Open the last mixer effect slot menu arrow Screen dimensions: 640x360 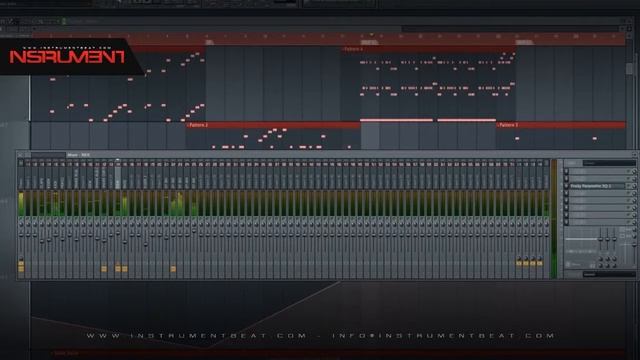click(566, 222)
